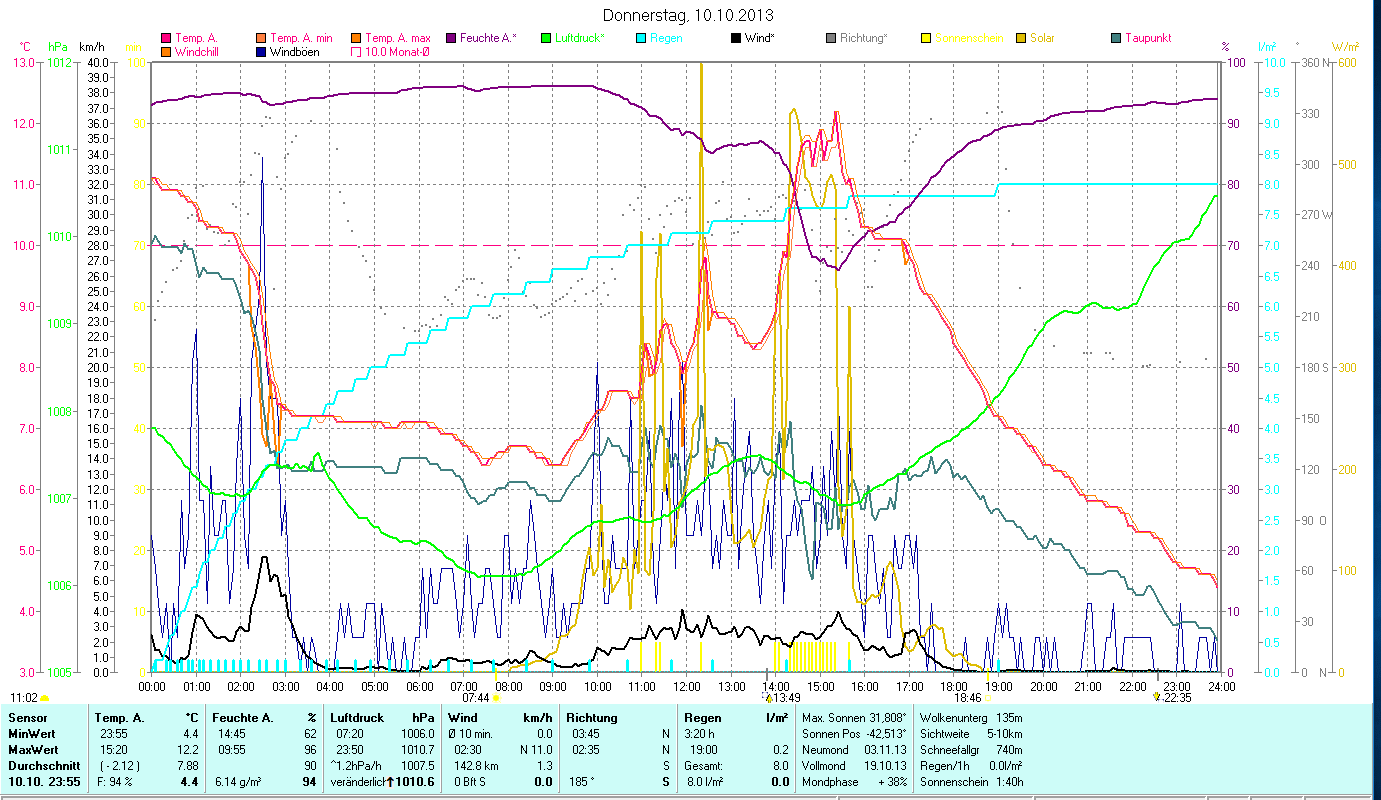Click the Schneefallgr 740m entry
This screenshot has width=1381, height=800.
[x=971, y=750]
